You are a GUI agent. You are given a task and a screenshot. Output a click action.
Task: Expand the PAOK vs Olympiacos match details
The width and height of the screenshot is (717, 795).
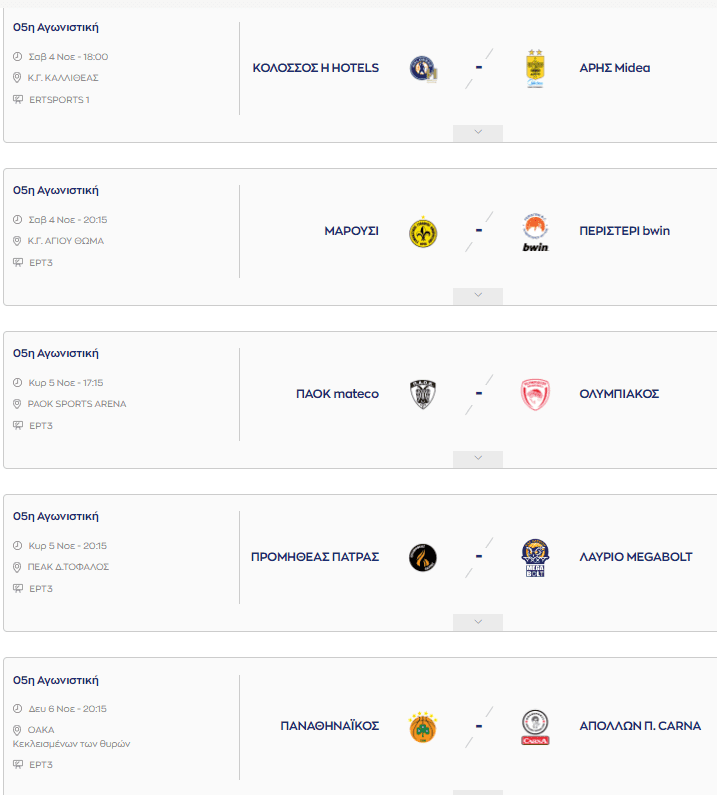coord(478,459)
